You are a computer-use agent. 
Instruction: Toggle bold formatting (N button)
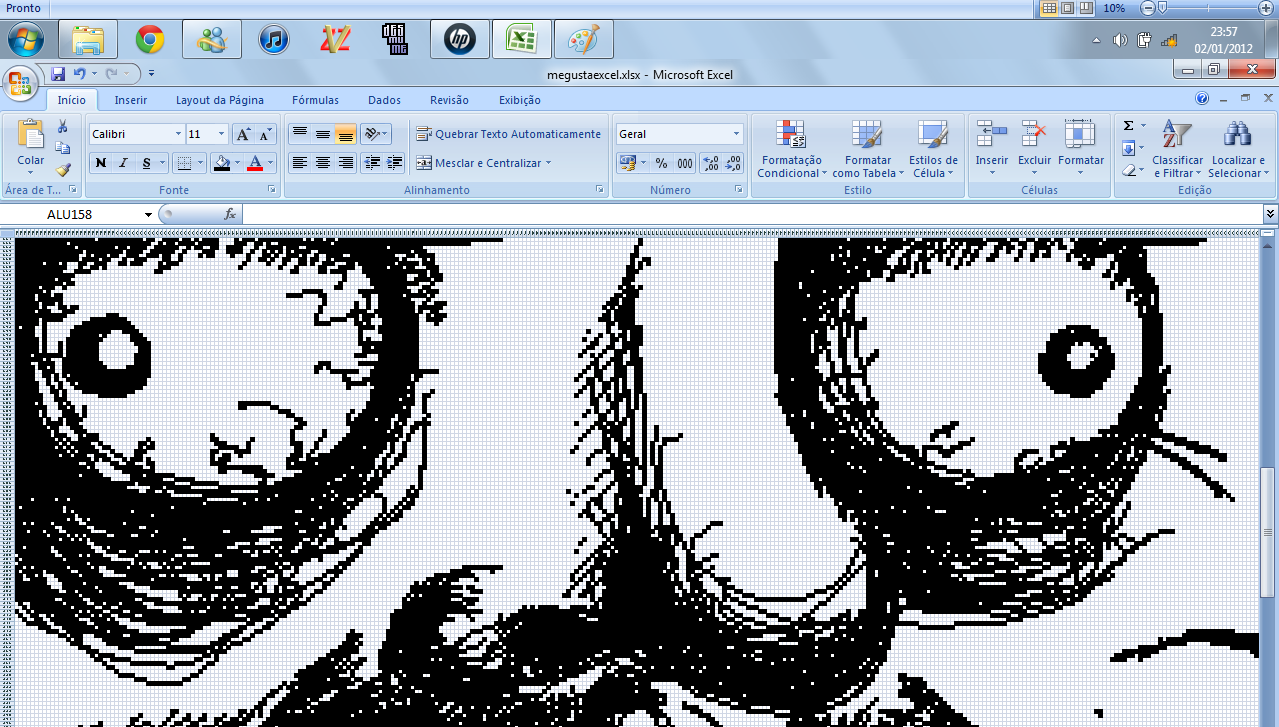(x=101, y=163)
